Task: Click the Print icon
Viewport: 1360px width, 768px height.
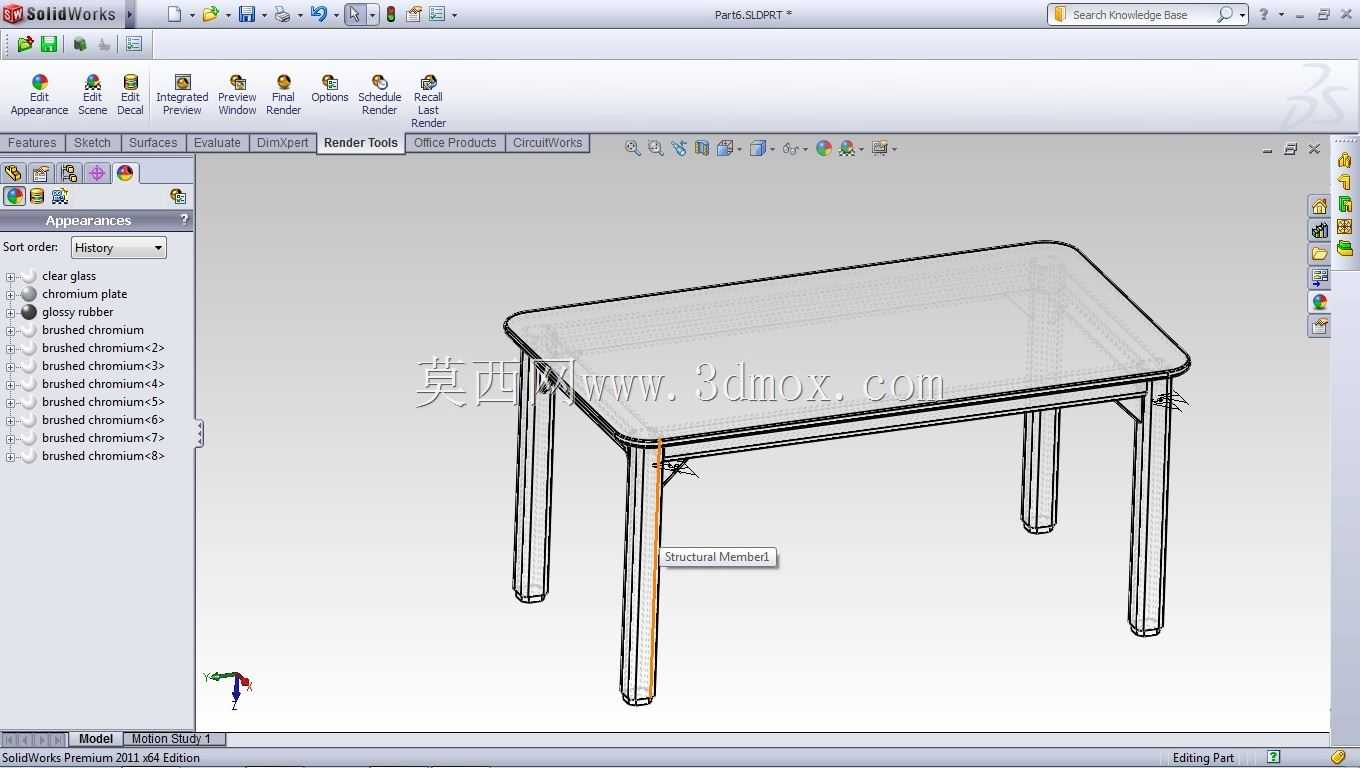Action: [x=282, y=14]
